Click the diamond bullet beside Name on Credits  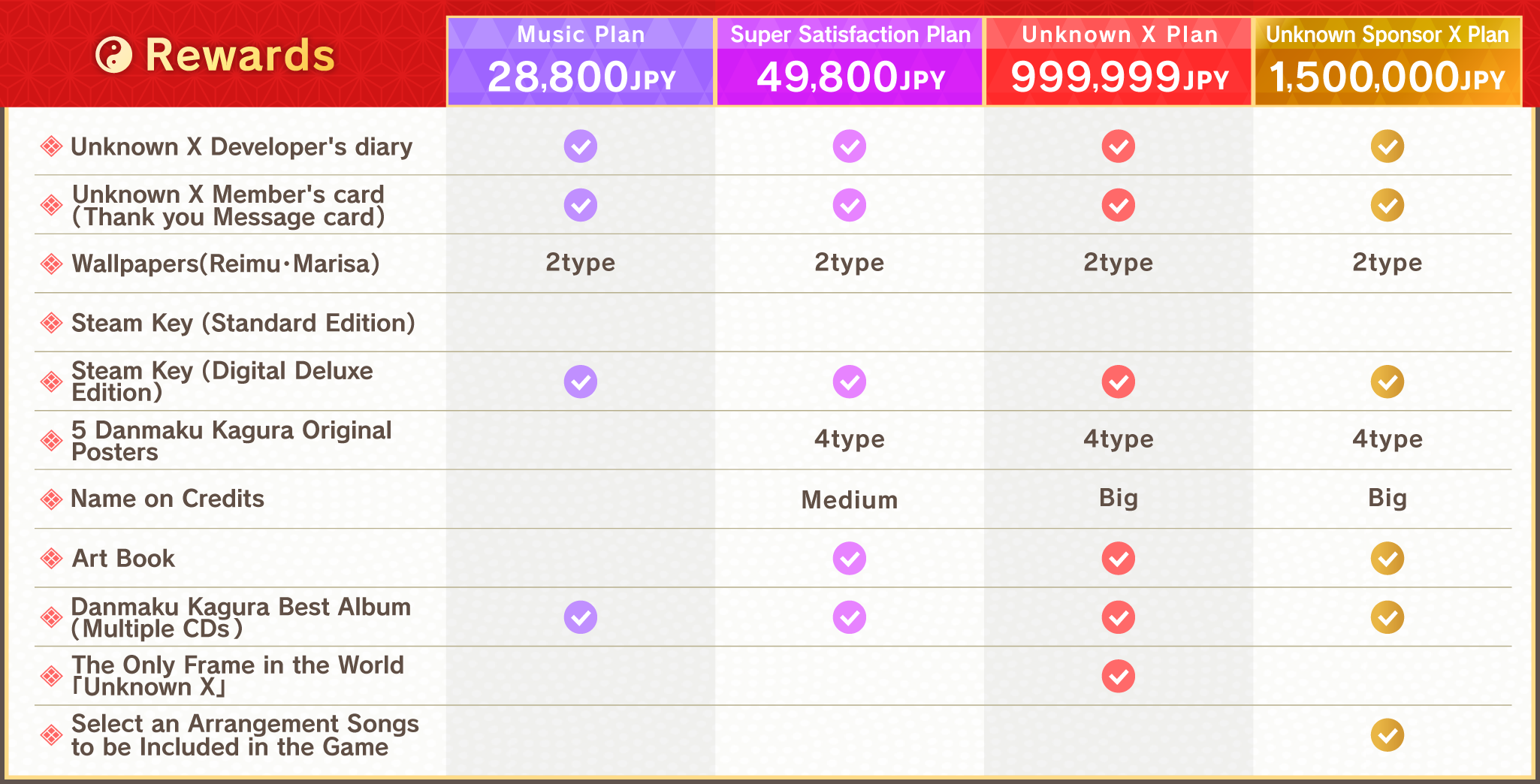click(51, 499)
